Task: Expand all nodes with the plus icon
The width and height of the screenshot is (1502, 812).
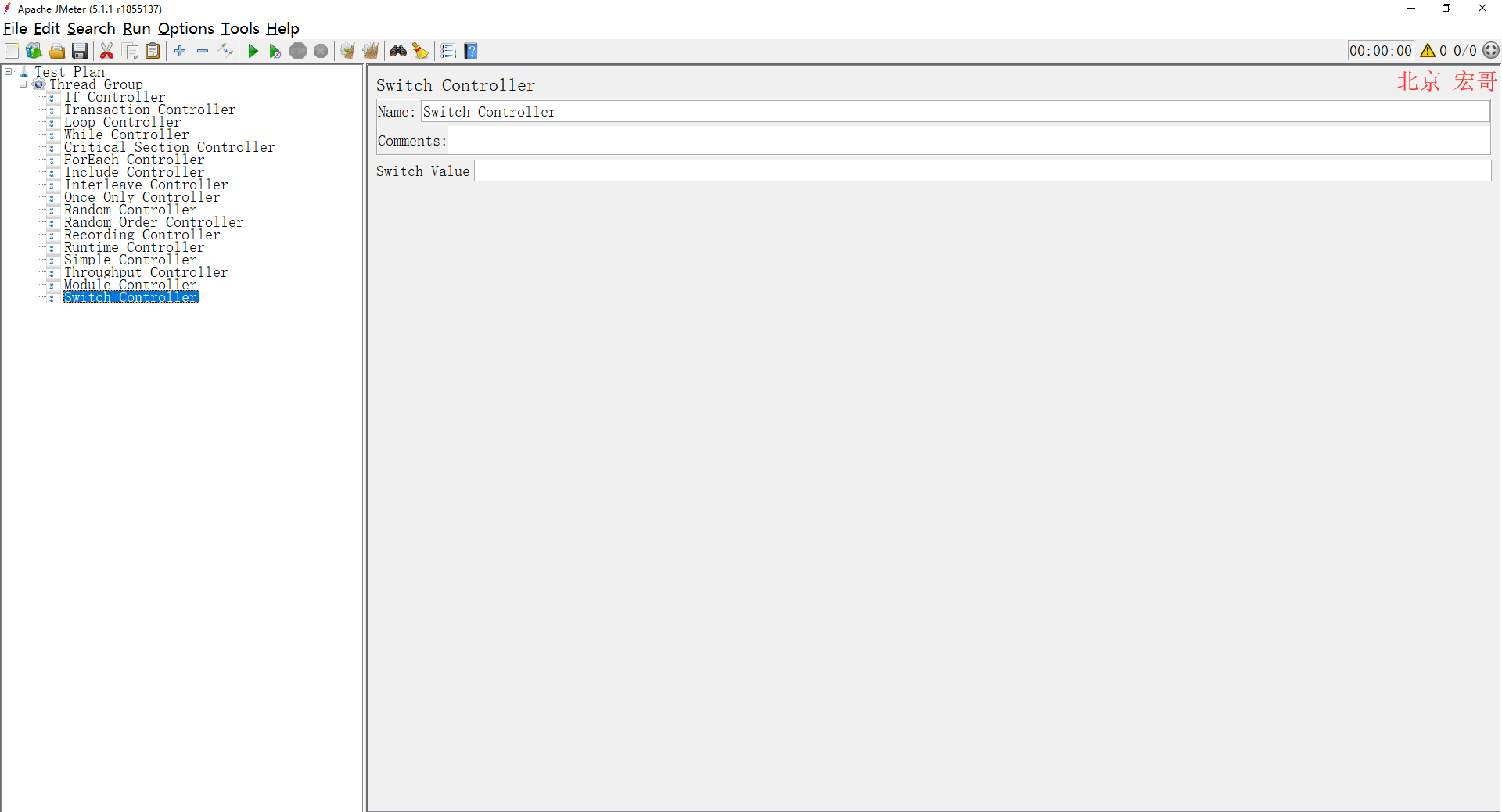Action: click(x=180, y=51)
